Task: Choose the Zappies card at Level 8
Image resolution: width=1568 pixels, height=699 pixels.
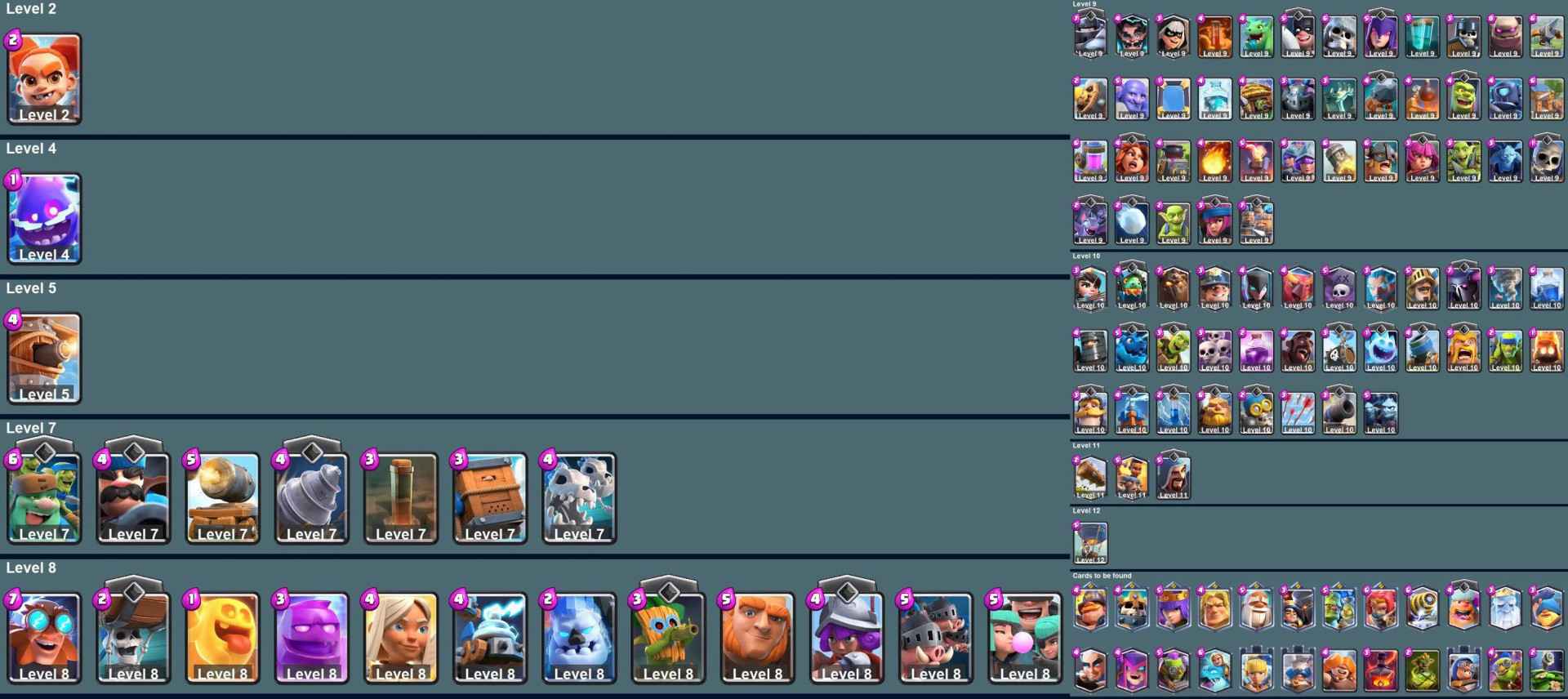Action: [490, 638]
